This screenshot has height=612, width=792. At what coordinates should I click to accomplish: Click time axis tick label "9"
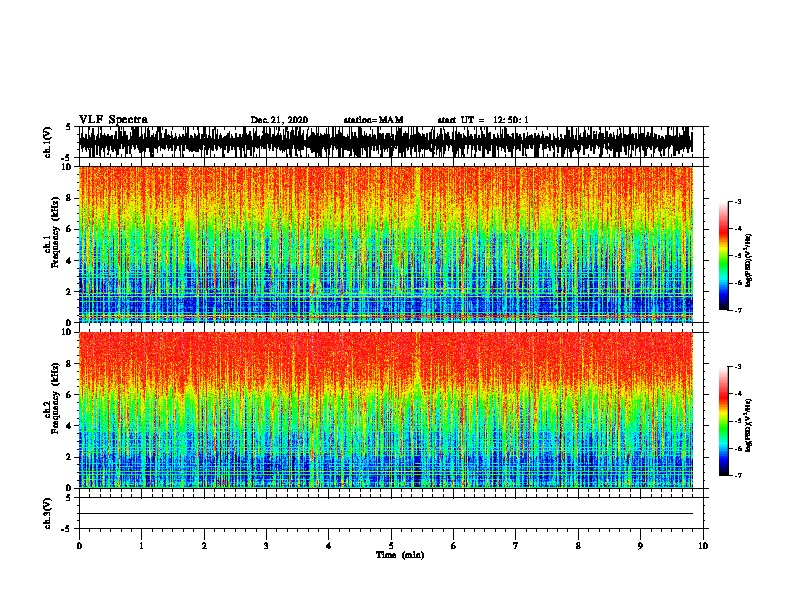pyautogui.click(x=640, y=546)
